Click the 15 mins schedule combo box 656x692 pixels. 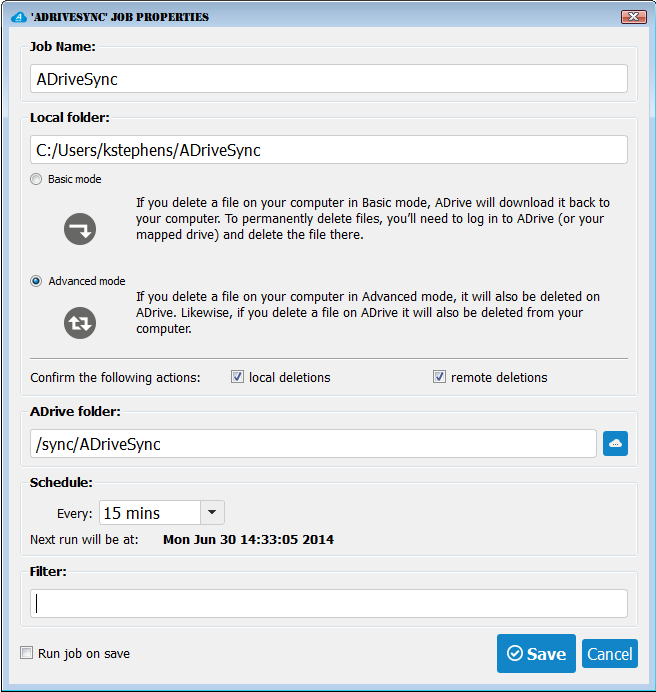[149, 513]
